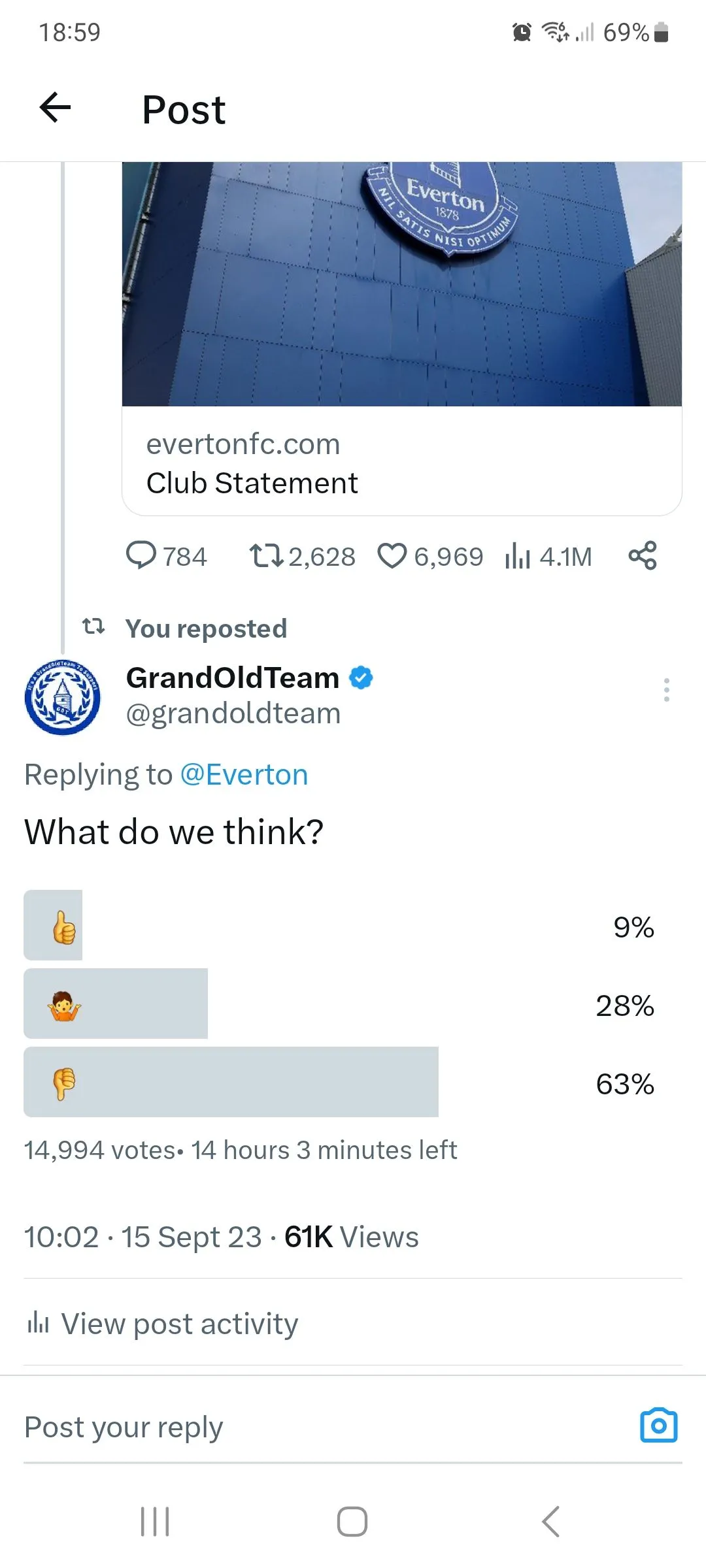Like the post with the heart icon
Viewport: 706px width, 1568px height.
click(392, 556)
